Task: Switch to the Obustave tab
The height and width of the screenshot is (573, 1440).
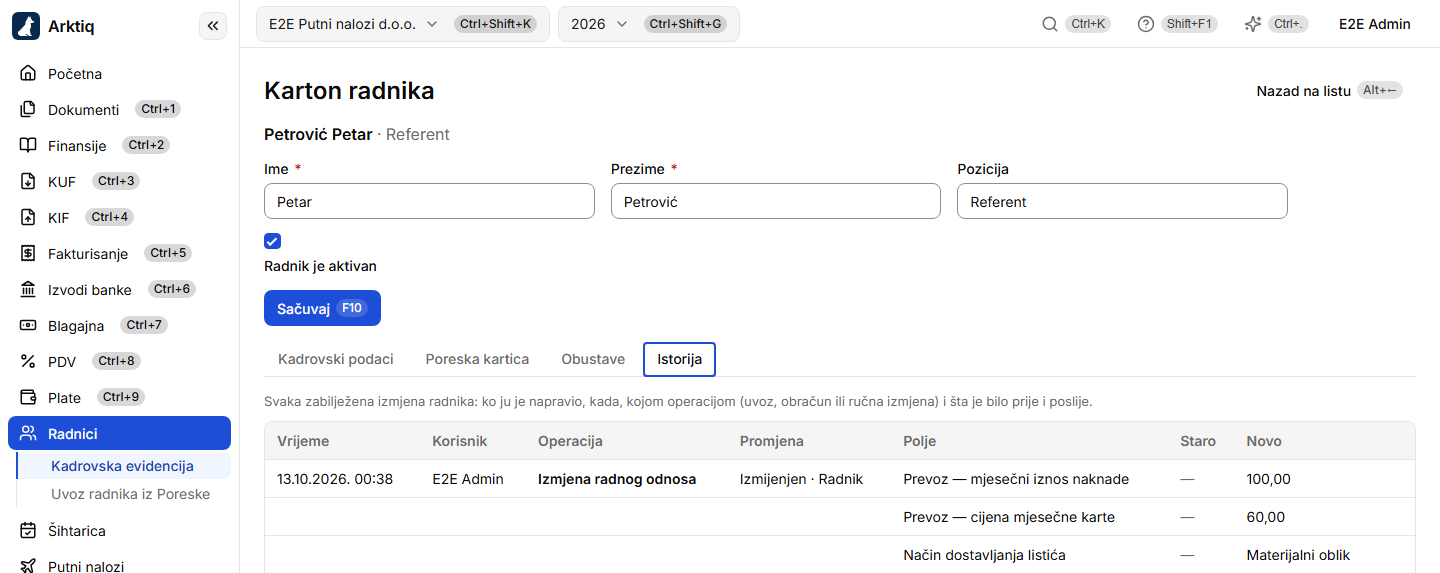Action: 593,359
